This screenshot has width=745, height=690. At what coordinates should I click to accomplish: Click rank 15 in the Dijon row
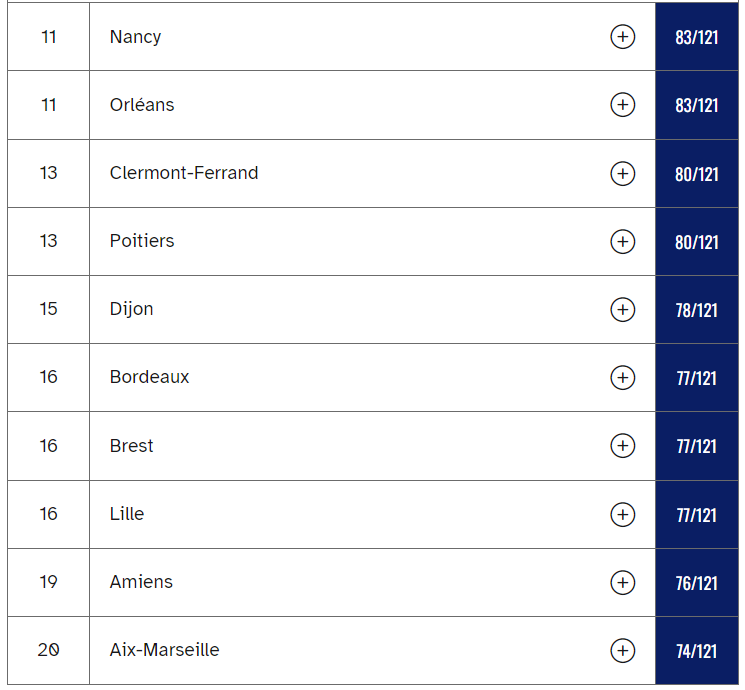[49, 309]
